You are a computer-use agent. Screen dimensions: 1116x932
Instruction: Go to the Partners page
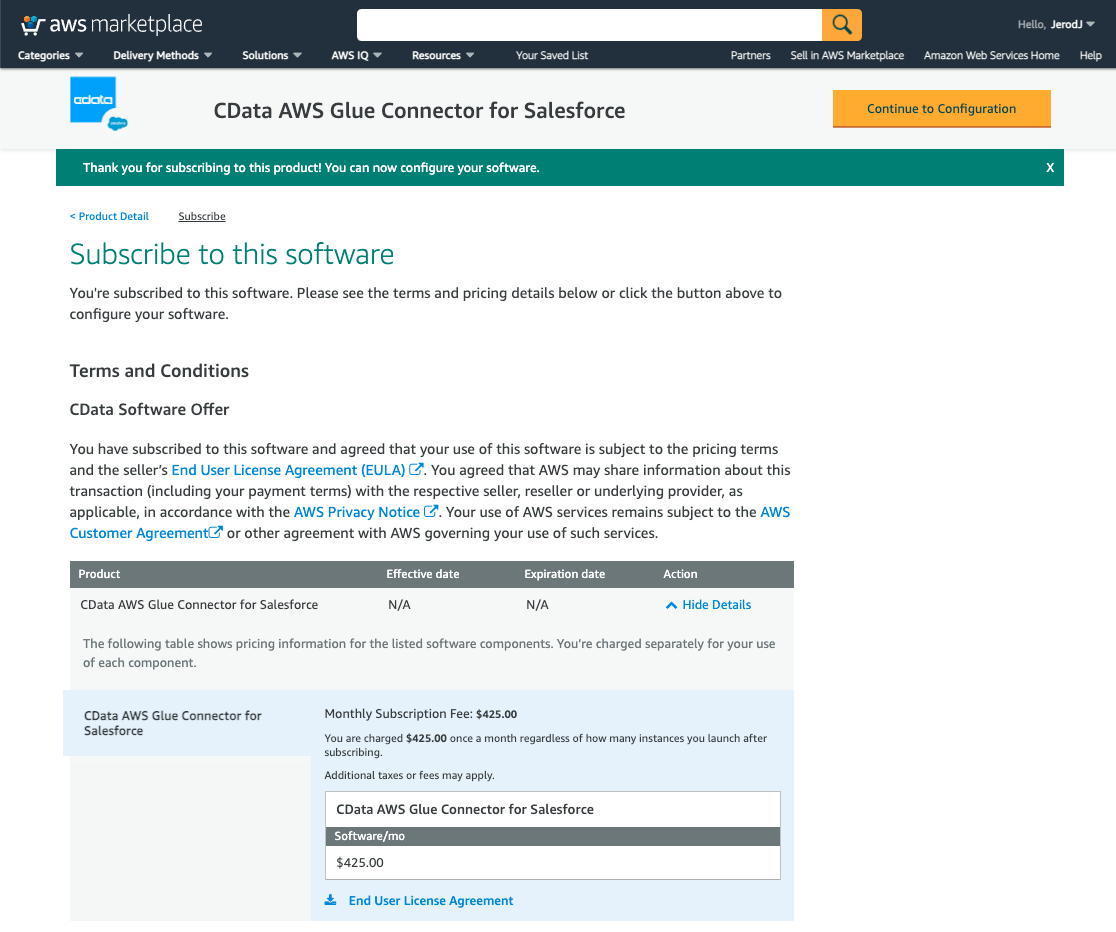(x=750, y=56)
